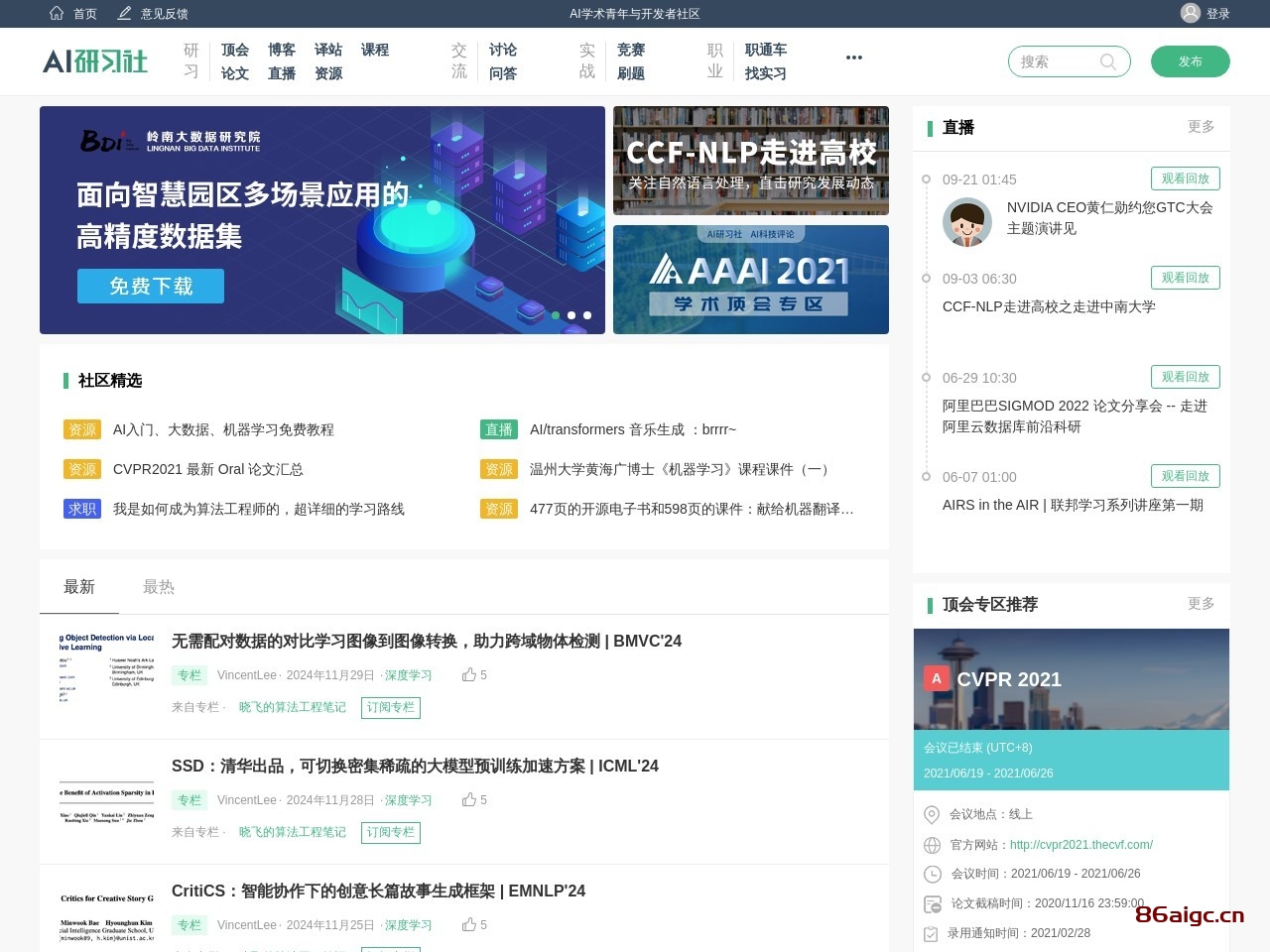Viewport: 1270px width, 952px height.
Task: Open AI入门、大数据、机器学习免费教程 link
Action: pyautogui.click(x=223, y=429)
